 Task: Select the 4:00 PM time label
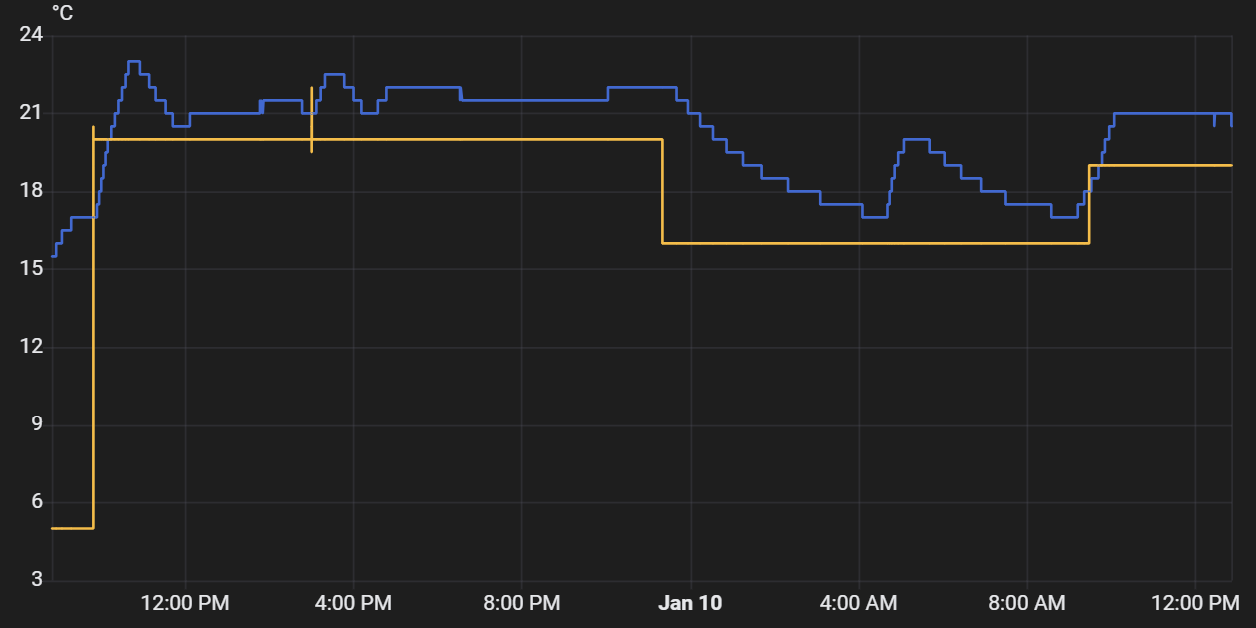coord(354,603)
